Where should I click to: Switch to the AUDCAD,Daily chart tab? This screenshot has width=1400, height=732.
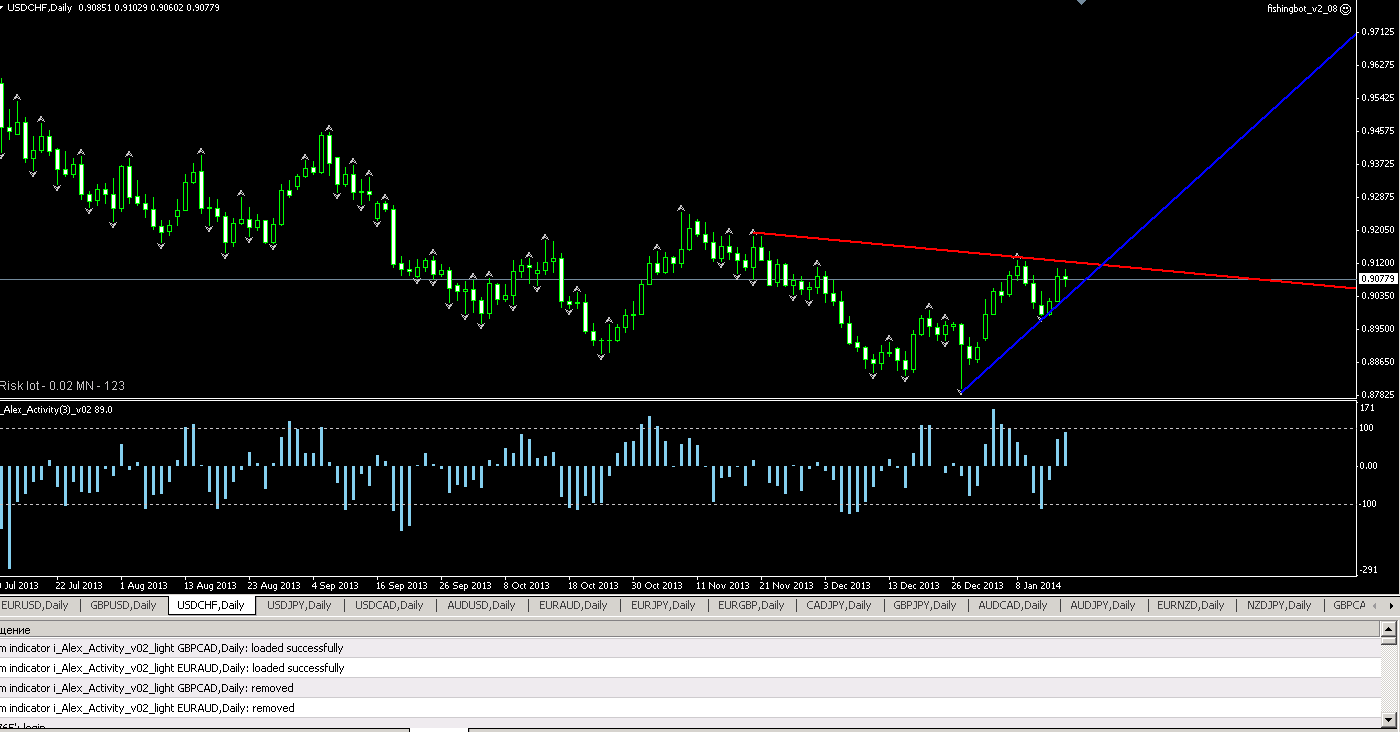(x=1013, y=605)
